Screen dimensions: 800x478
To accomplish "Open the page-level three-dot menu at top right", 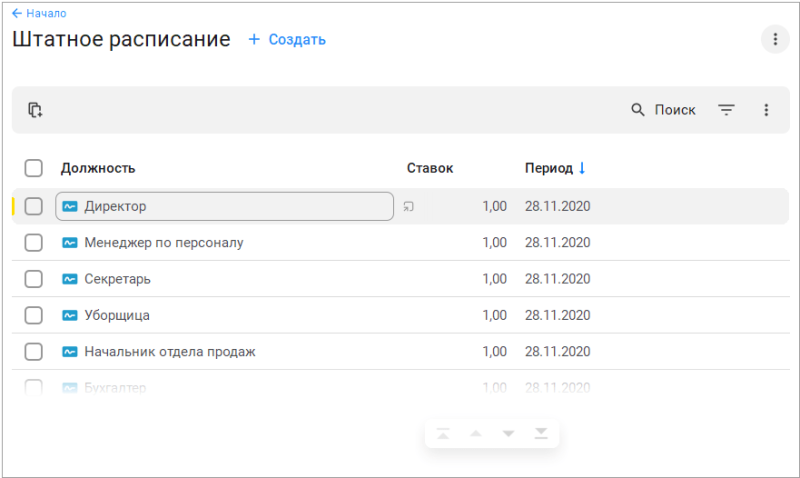I will 774,40.
